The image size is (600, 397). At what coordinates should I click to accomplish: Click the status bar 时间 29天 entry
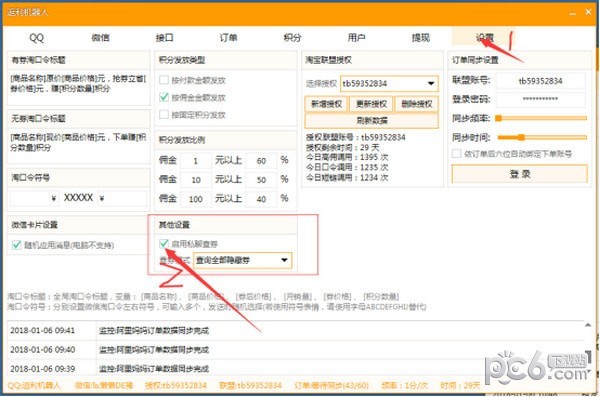460,385
